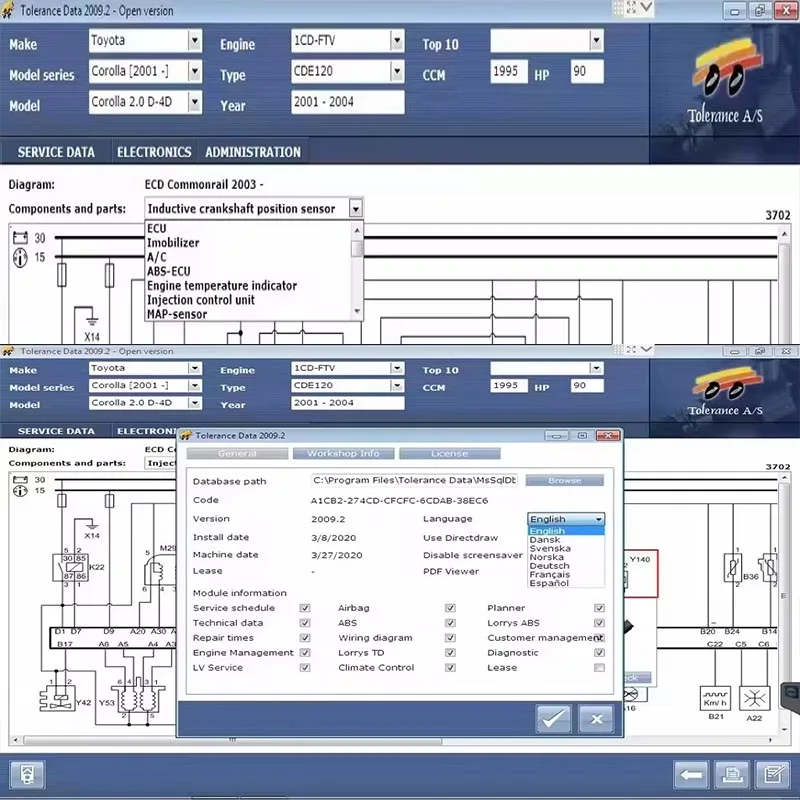Click the components list scrollbar down arrow
The height and width of the screenshot is (800, 800).
pos(357,311)
